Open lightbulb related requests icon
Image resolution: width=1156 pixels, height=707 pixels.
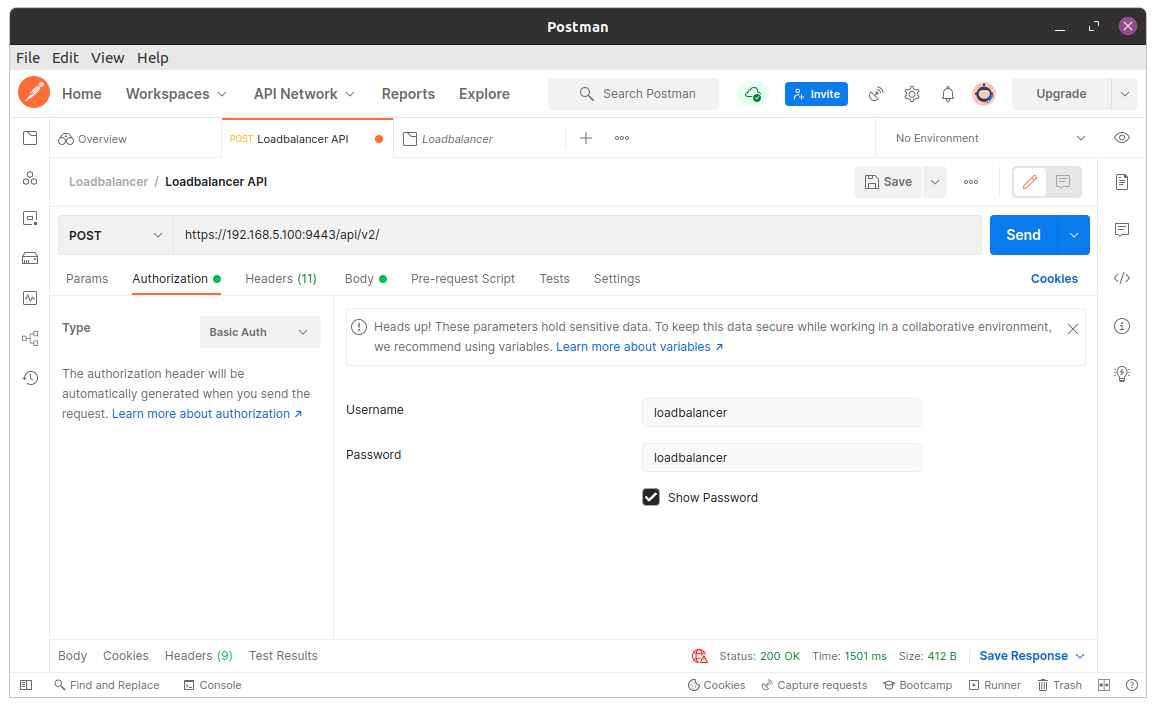[1122, 374]
